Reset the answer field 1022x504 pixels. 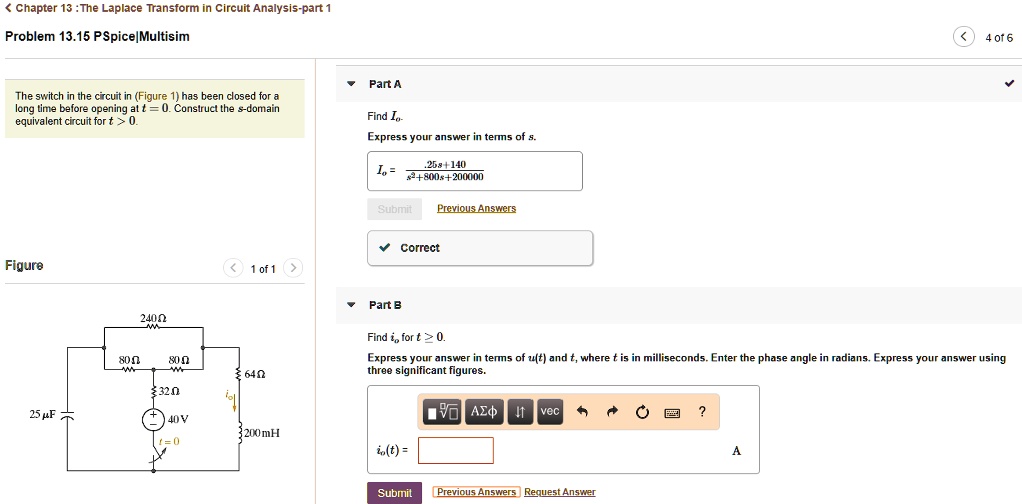point(642,411)
